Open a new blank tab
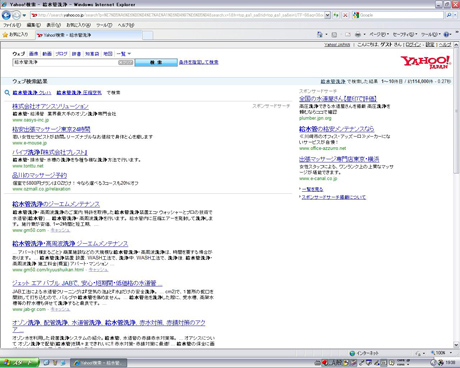The height and width of the screenshot is (368, 460). [148, 35]
